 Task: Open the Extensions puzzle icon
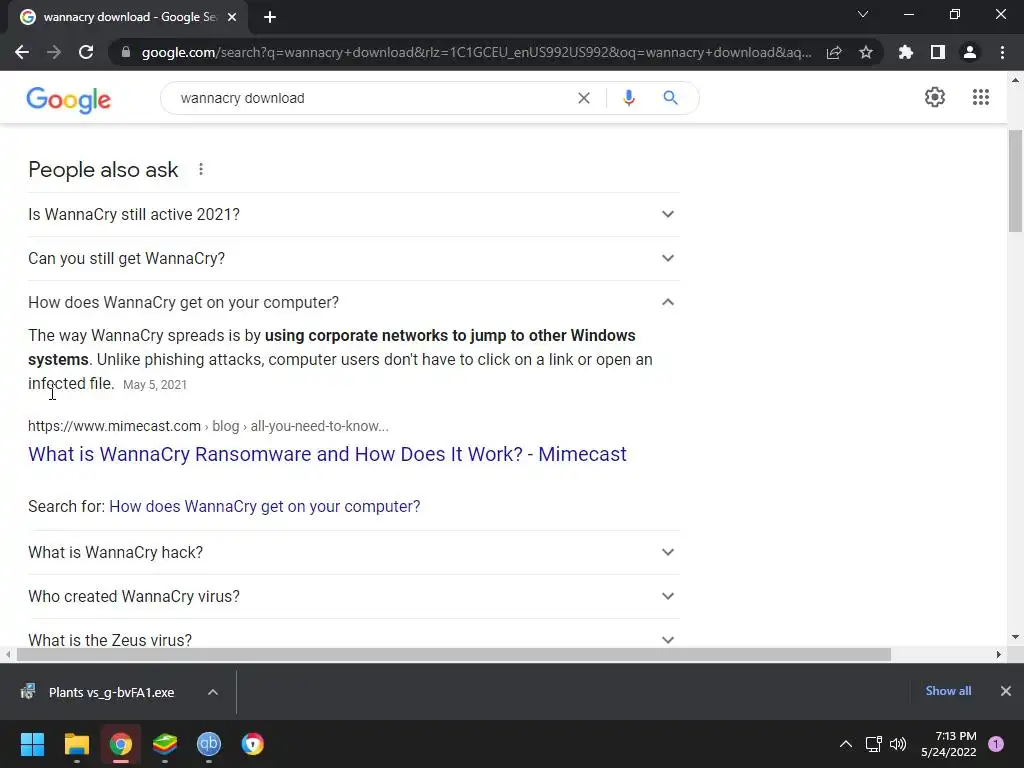906,52
